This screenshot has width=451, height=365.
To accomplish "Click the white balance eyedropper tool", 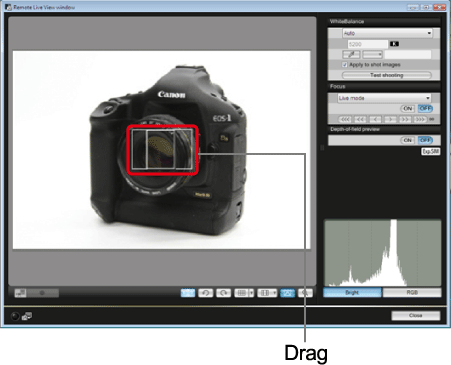I will coord(351,54).
